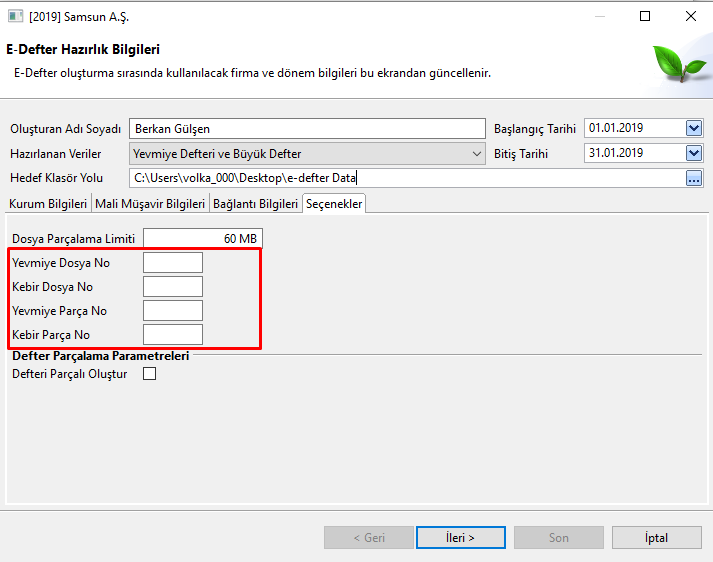Click the Hedef Klasör Yolu path field
This screenshot has width=713, height=562.
coord(405,178)
